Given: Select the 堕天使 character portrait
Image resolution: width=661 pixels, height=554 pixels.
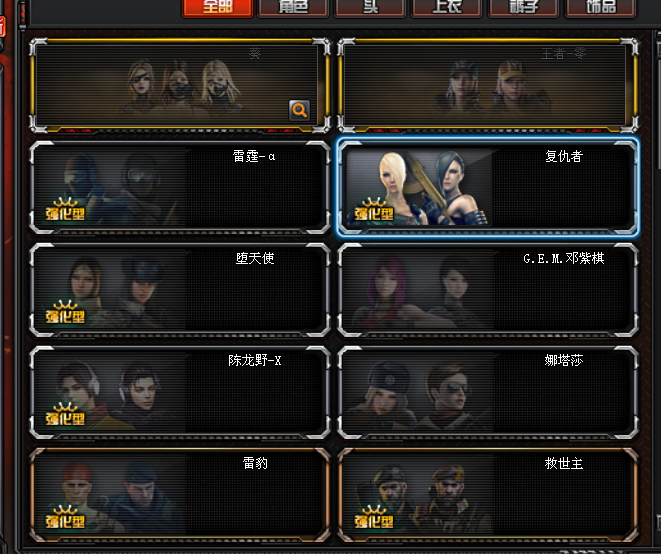Looking at the screenshot, I should pos(110,290).
